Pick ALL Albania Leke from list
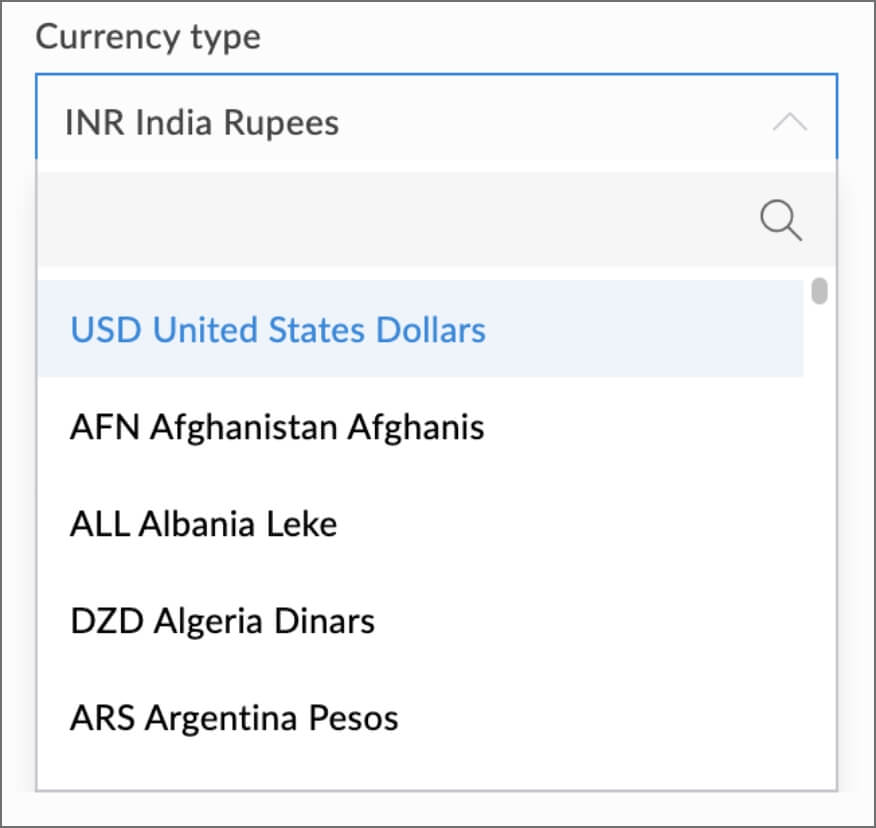 coord(203,524)
